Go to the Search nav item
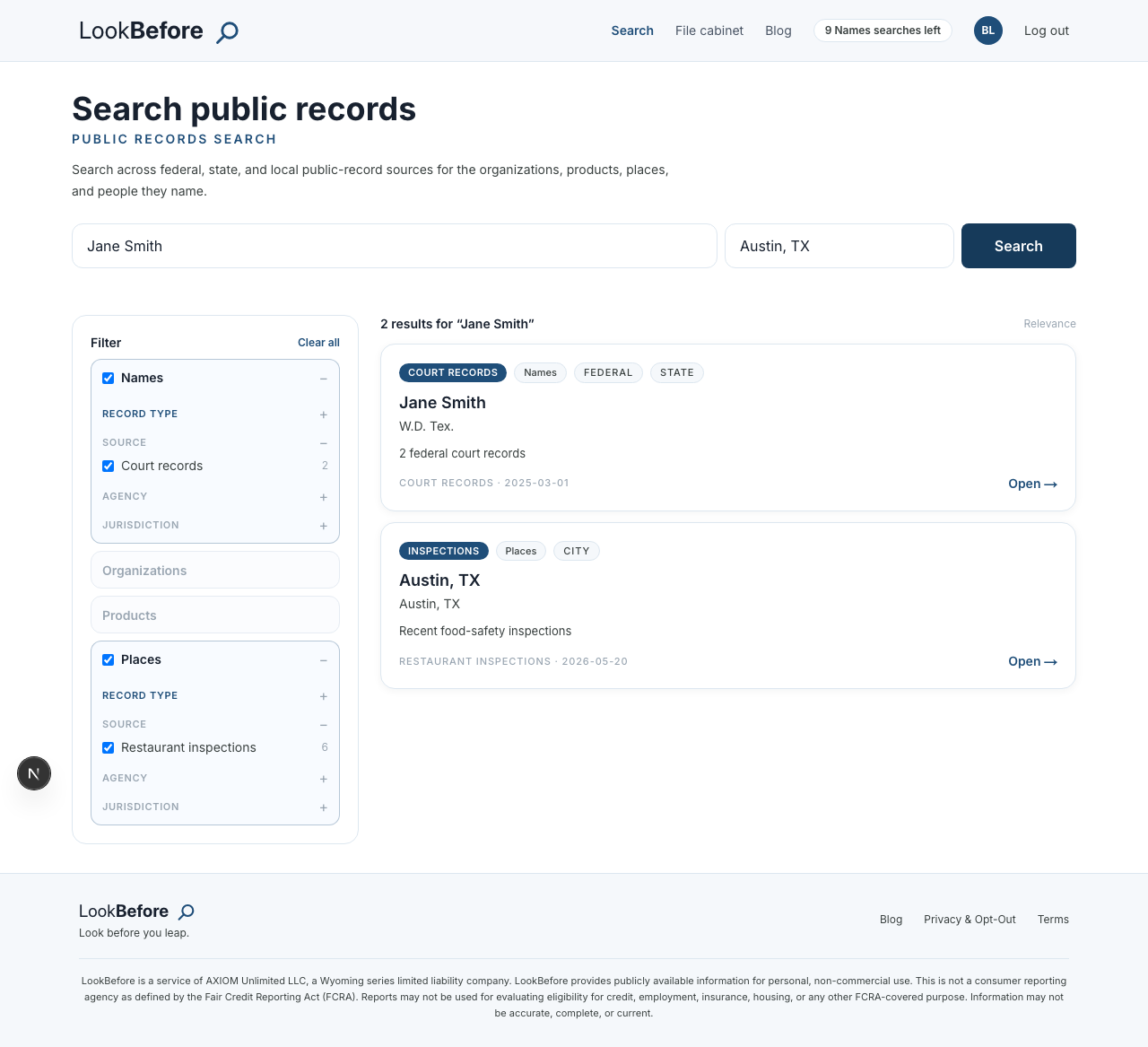Viewport: 1148px width, 1047px height. click(632, 31)
